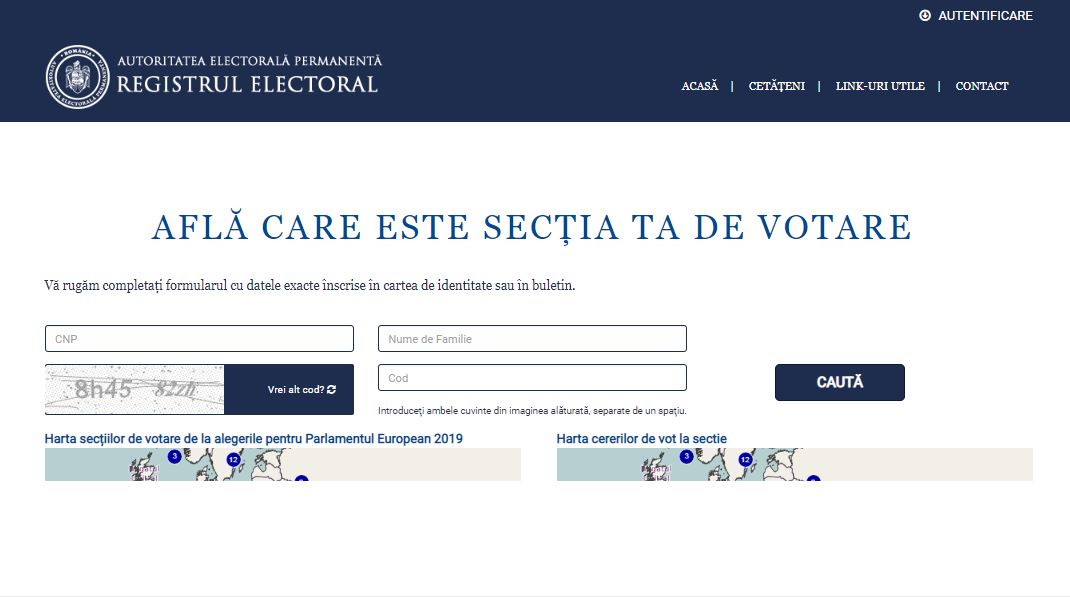Open 'Harta cererilor de vot la sectie' link
The width and height of the screenshot is (1070, 597).
(642, 439)
